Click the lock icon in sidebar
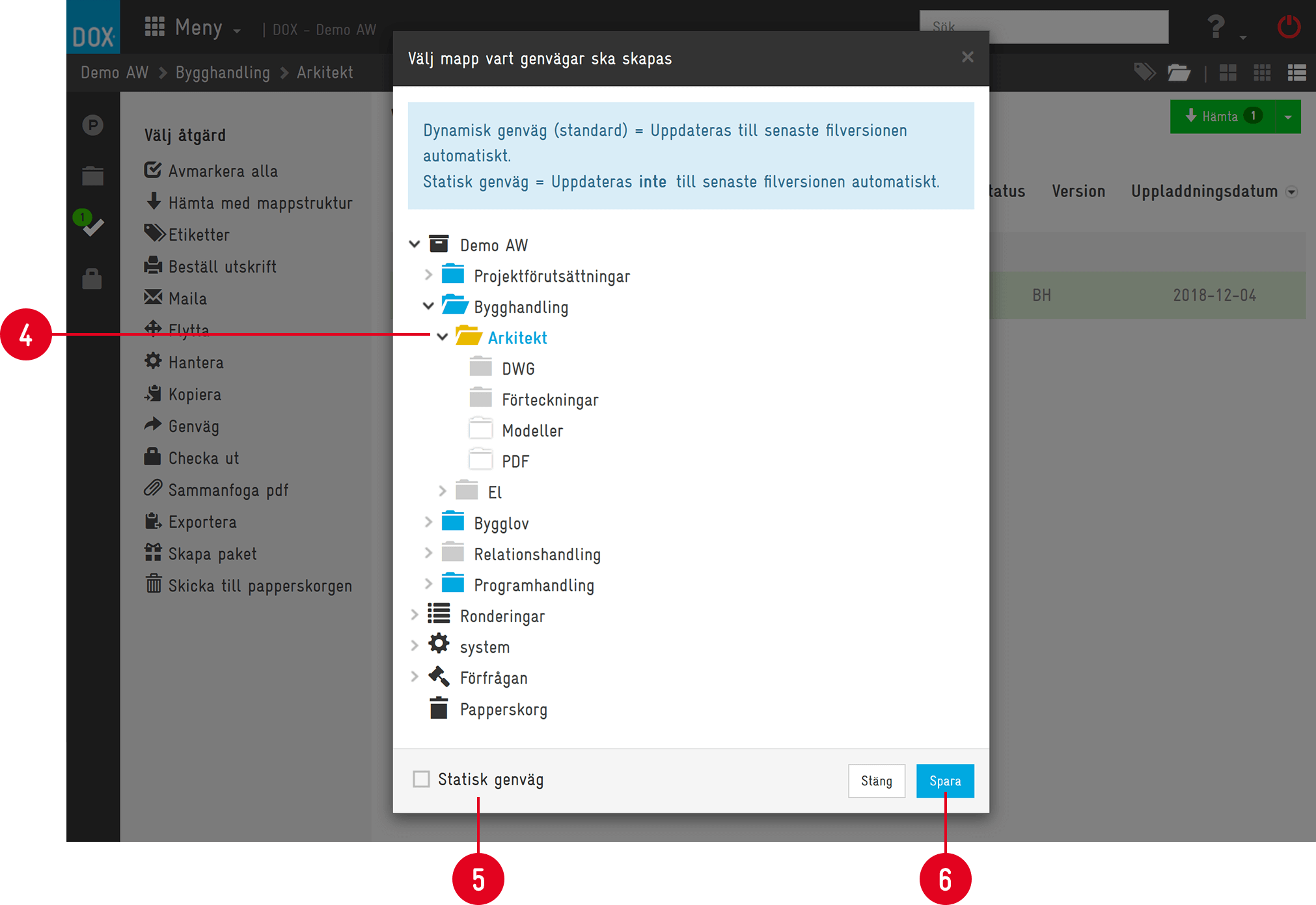The width and height of the screenshot is (1316, 905). point(92,278)
